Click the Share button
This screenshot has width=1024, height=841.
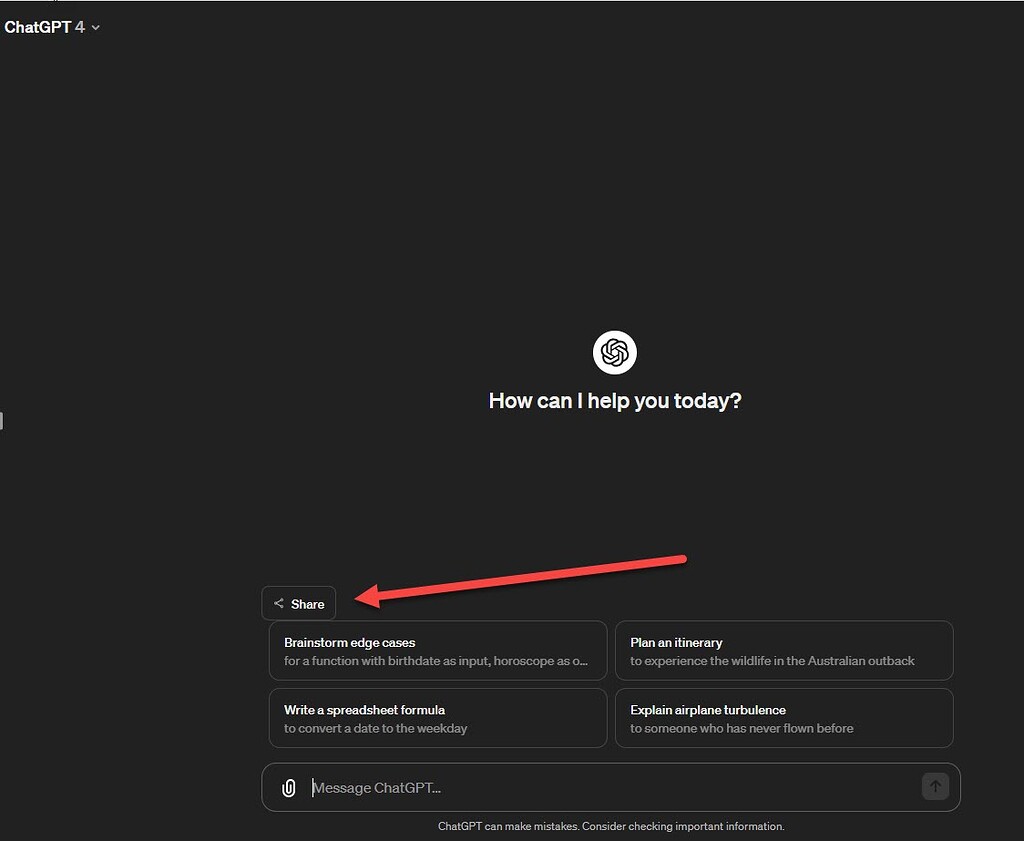(298, 602)
